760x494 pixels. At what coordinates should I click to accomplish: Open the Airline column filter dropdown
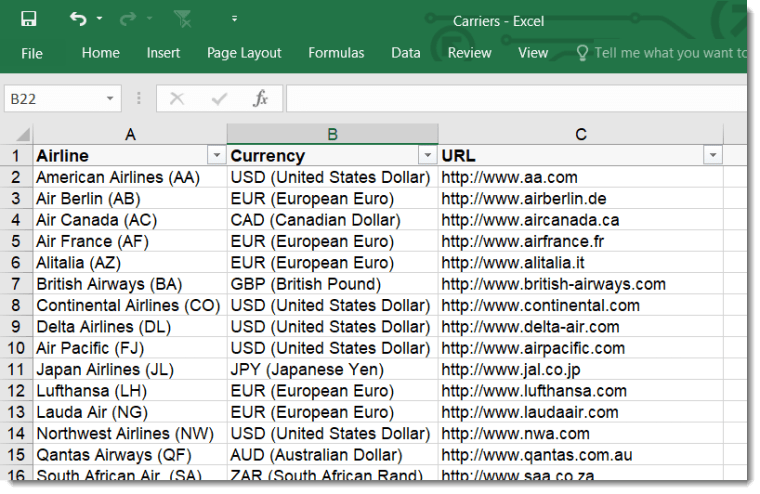tap(217, 156)
